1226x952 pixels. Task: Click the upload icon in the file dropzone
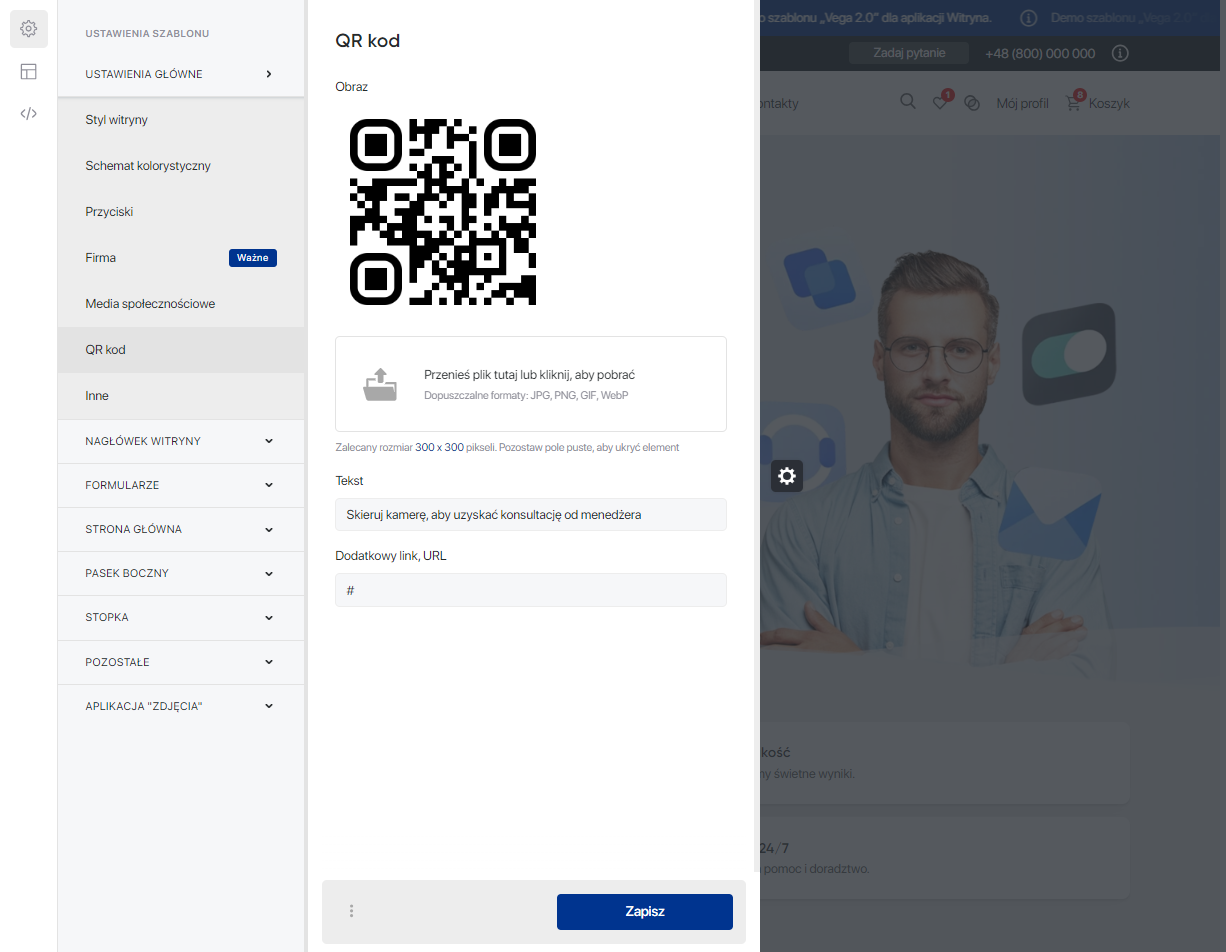tap(381, 383)
